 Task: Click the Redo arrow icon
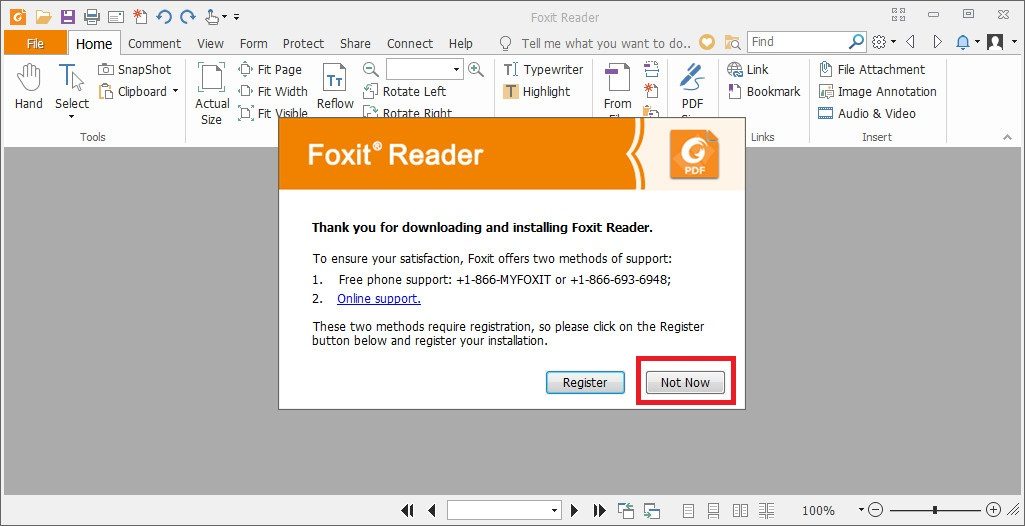[x=188, y=16]
